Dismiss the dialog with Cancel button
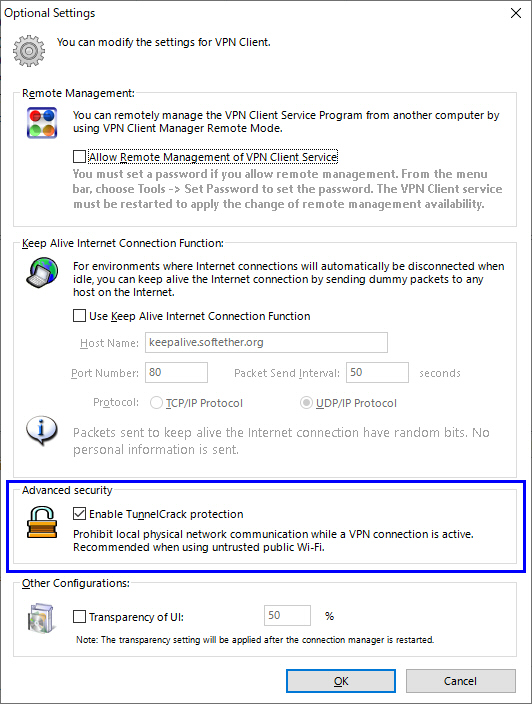 pyautogui.click(x=461, y=681)
